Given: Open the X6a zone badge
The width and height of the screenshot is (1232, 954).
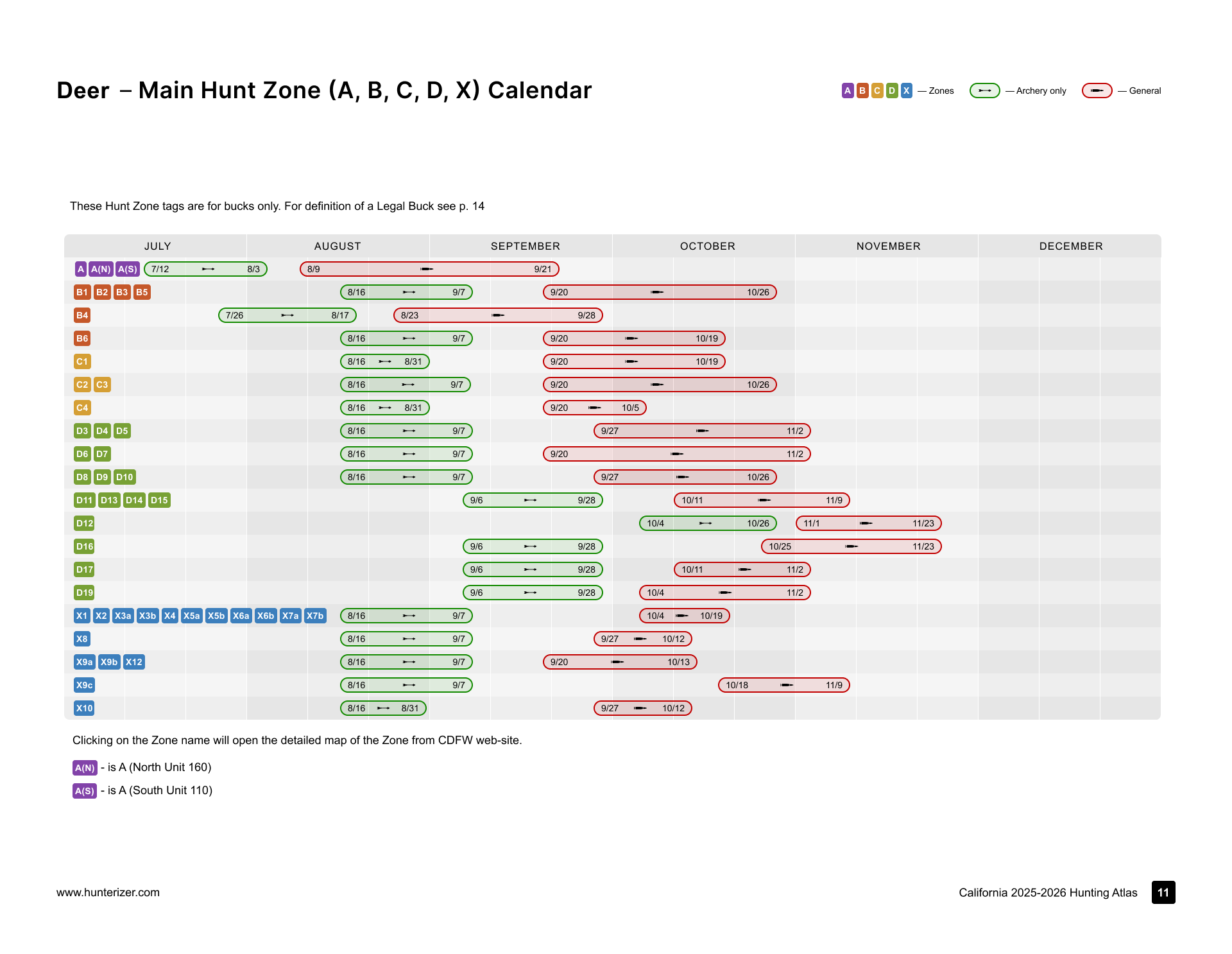Looking at the screenshot, I should 241,616.
